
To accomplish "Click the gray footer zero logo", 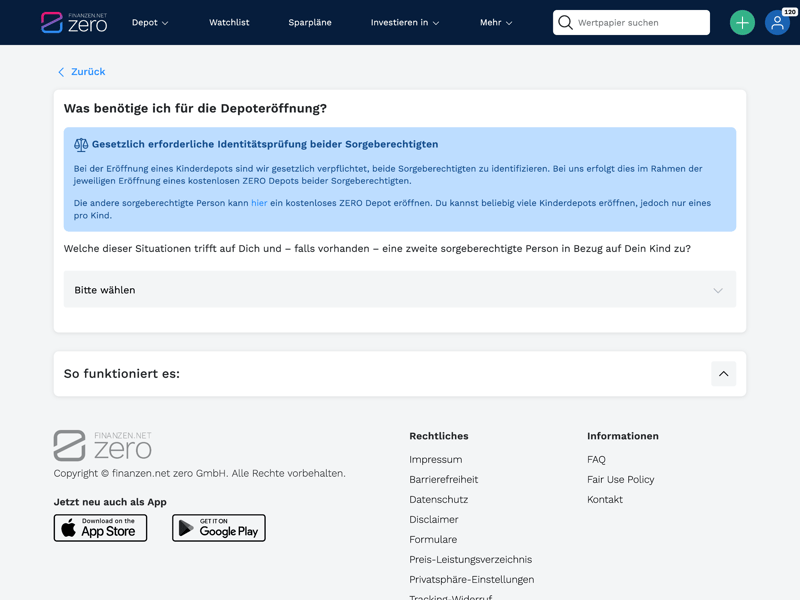I will 102,446.
